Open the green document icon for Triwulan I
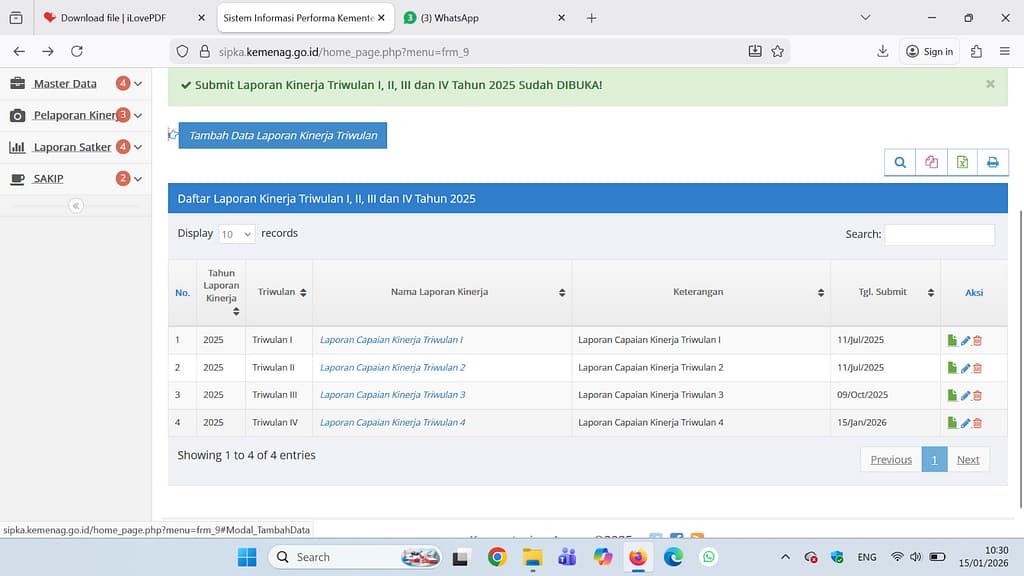Viewport: 1024px width, 576px height. tap(952, 340)
